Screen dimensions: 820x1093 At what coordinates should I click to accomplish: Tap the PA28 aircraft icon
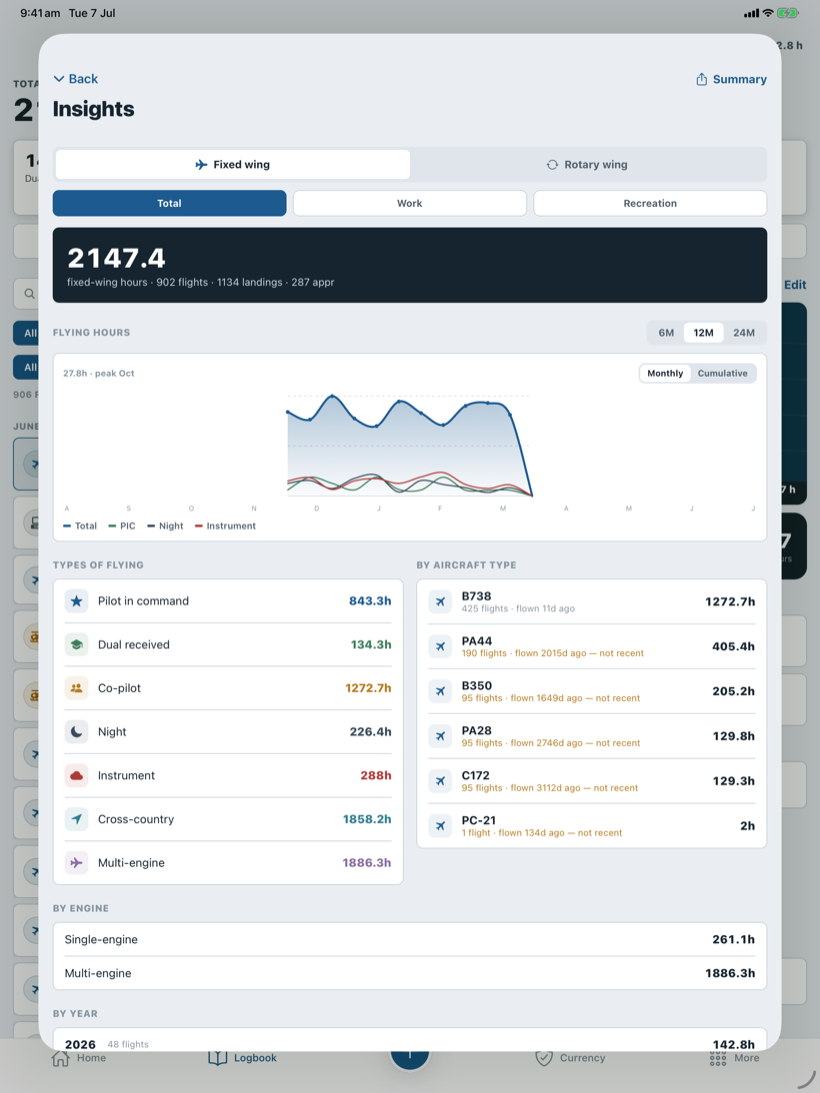tap(440, 736)
